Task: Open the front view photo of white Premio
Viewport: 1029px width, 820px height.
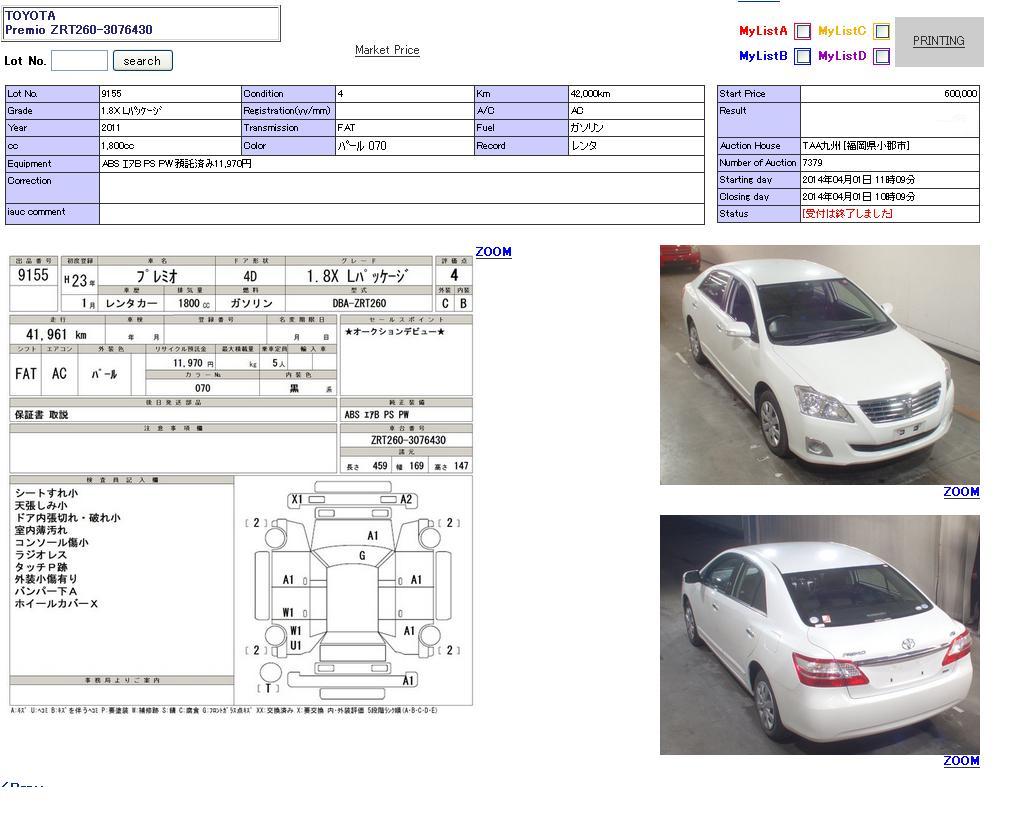Action: point(819,365)
